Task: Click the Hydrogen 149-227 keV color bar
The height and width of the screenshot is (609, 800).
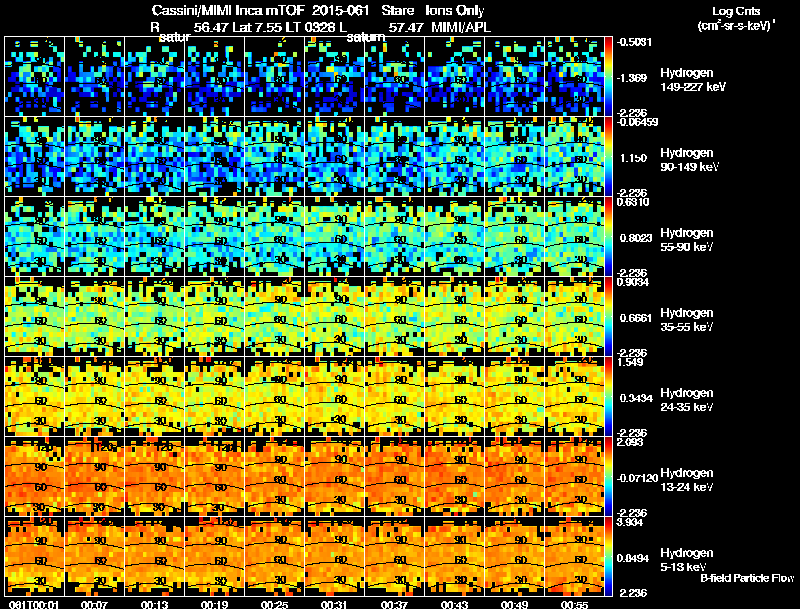Action: coord(608,77)
